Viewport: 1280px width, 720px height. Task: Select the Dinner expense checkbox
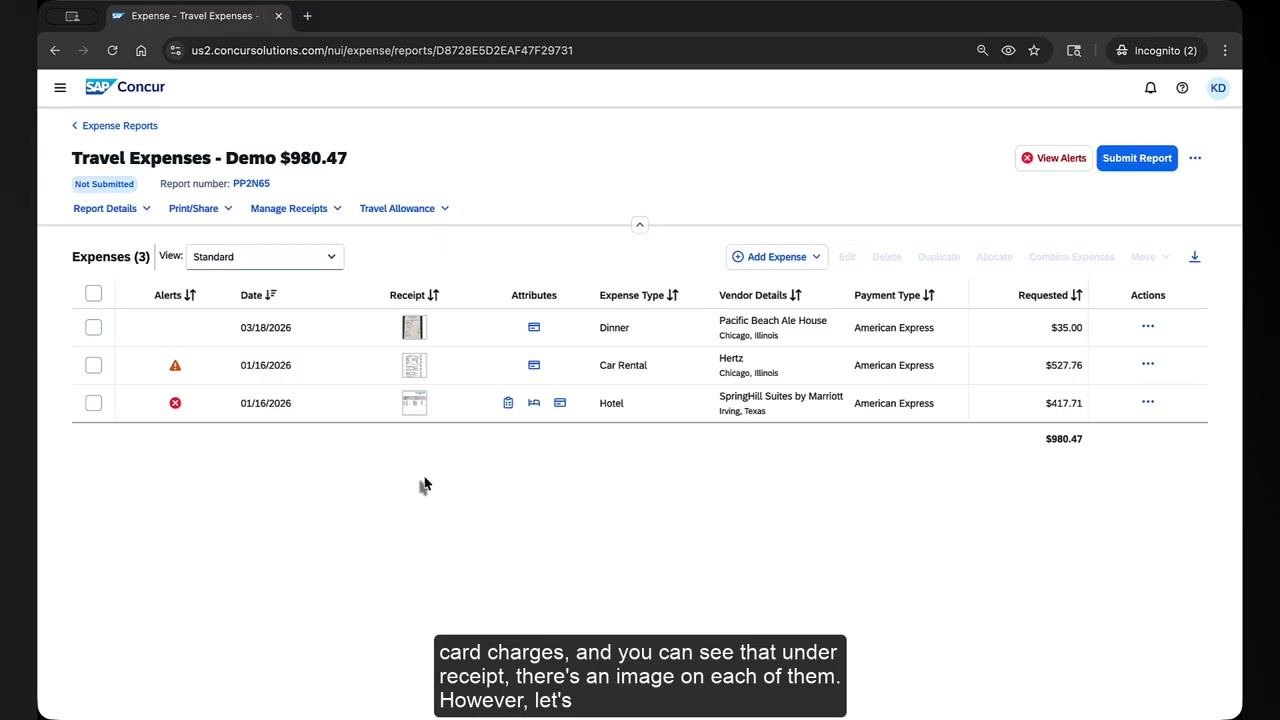(x=93, y=327)
